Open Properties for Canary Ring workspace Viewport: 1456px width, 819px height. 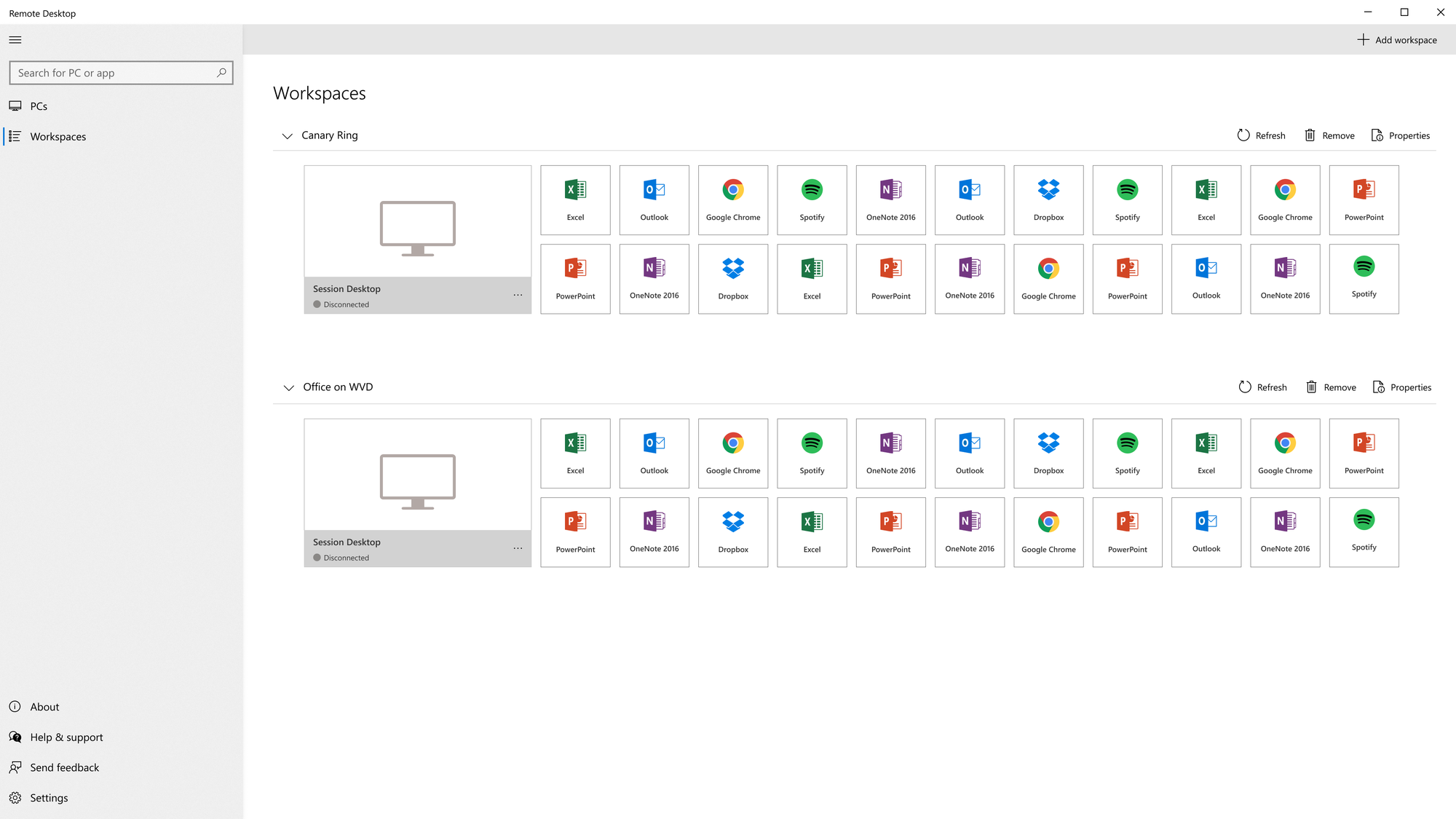tap(1400, 135)
